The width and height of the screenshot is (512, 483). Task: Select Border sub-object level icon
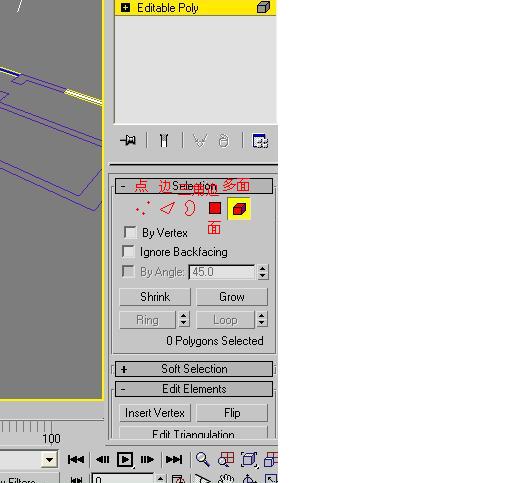click(x=190, y=208)
